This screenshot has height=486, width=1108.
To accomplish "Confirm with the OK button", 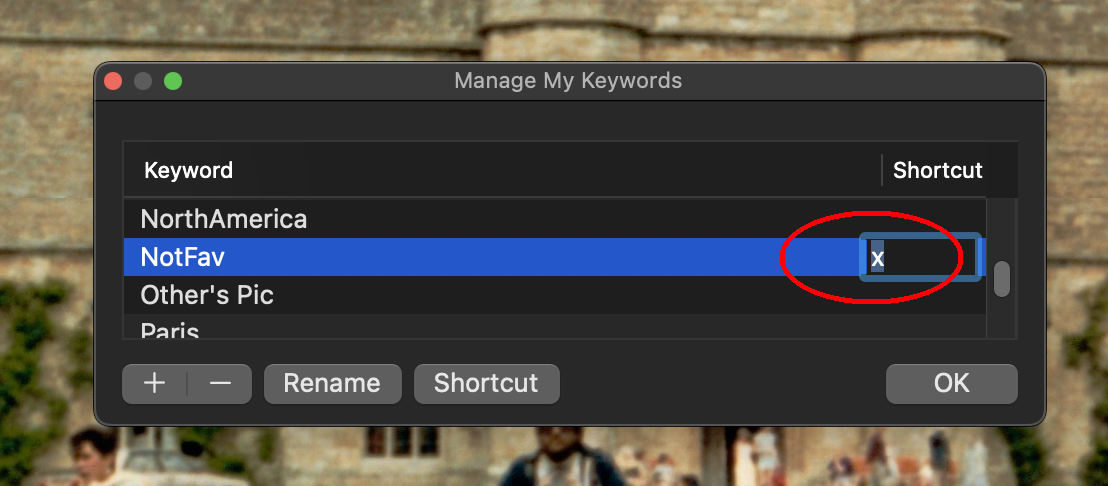I will click(951, 384).
